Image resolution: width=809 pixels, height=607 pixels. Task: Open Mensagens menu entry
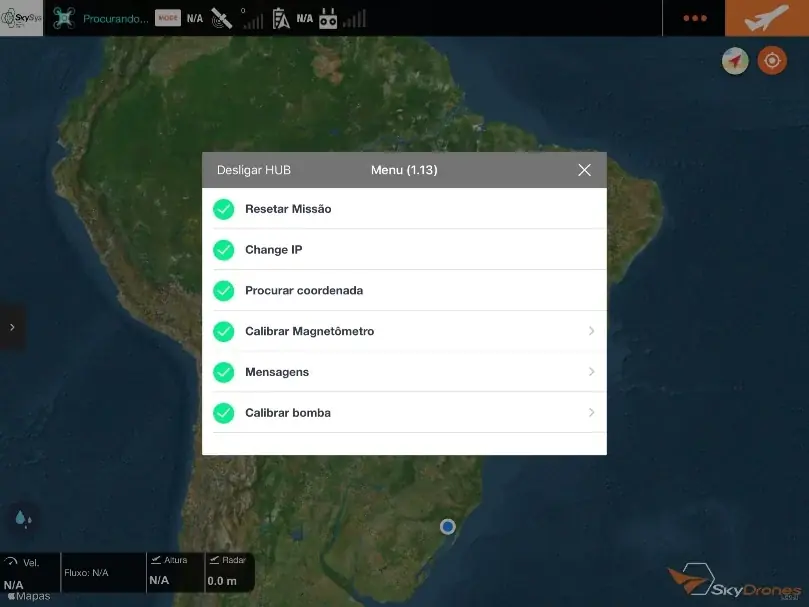(404, 372)
